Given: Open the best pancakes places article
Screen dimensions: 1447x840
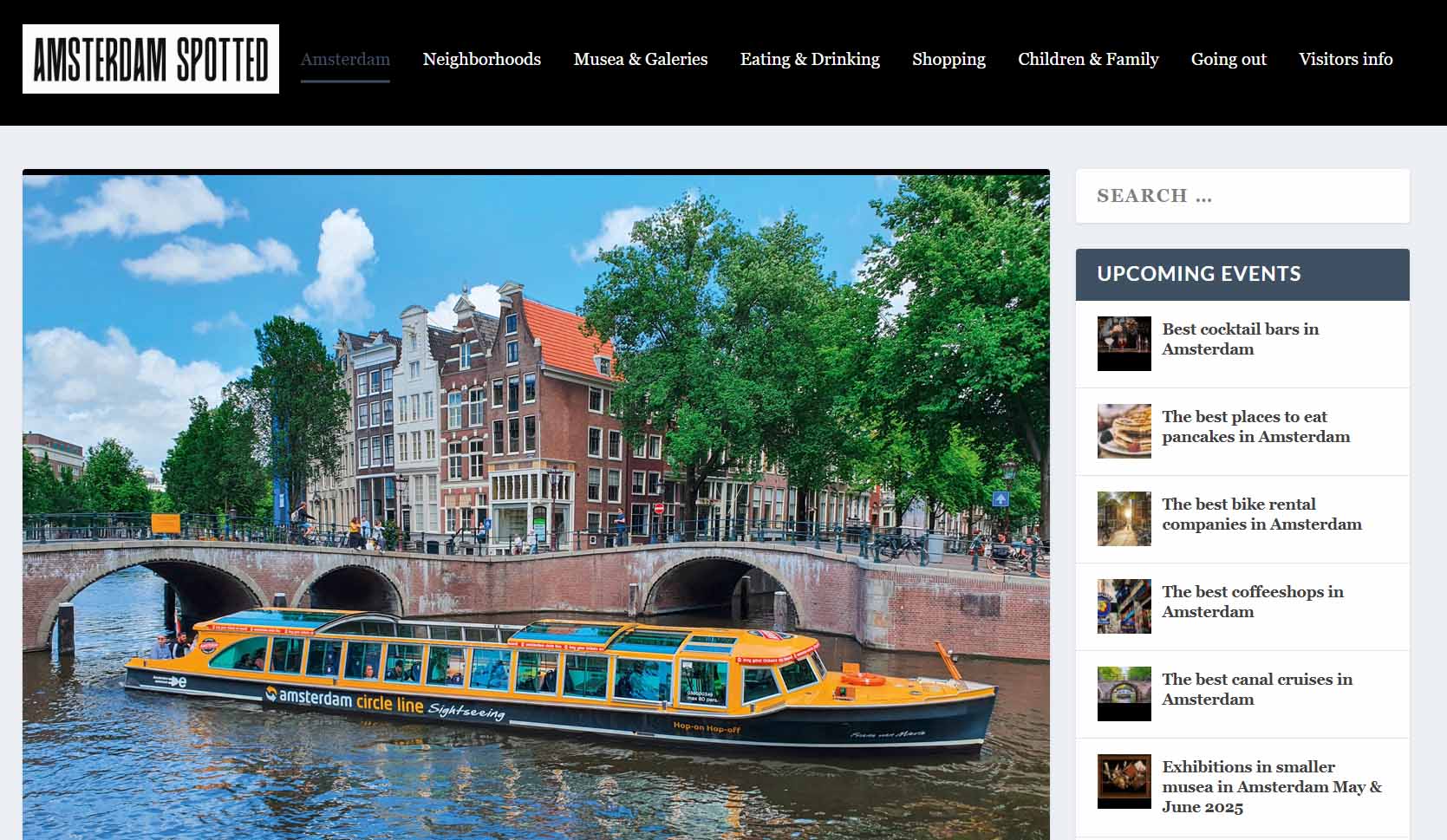Looking at the screenshot, I should click(x=1255, y=427).
